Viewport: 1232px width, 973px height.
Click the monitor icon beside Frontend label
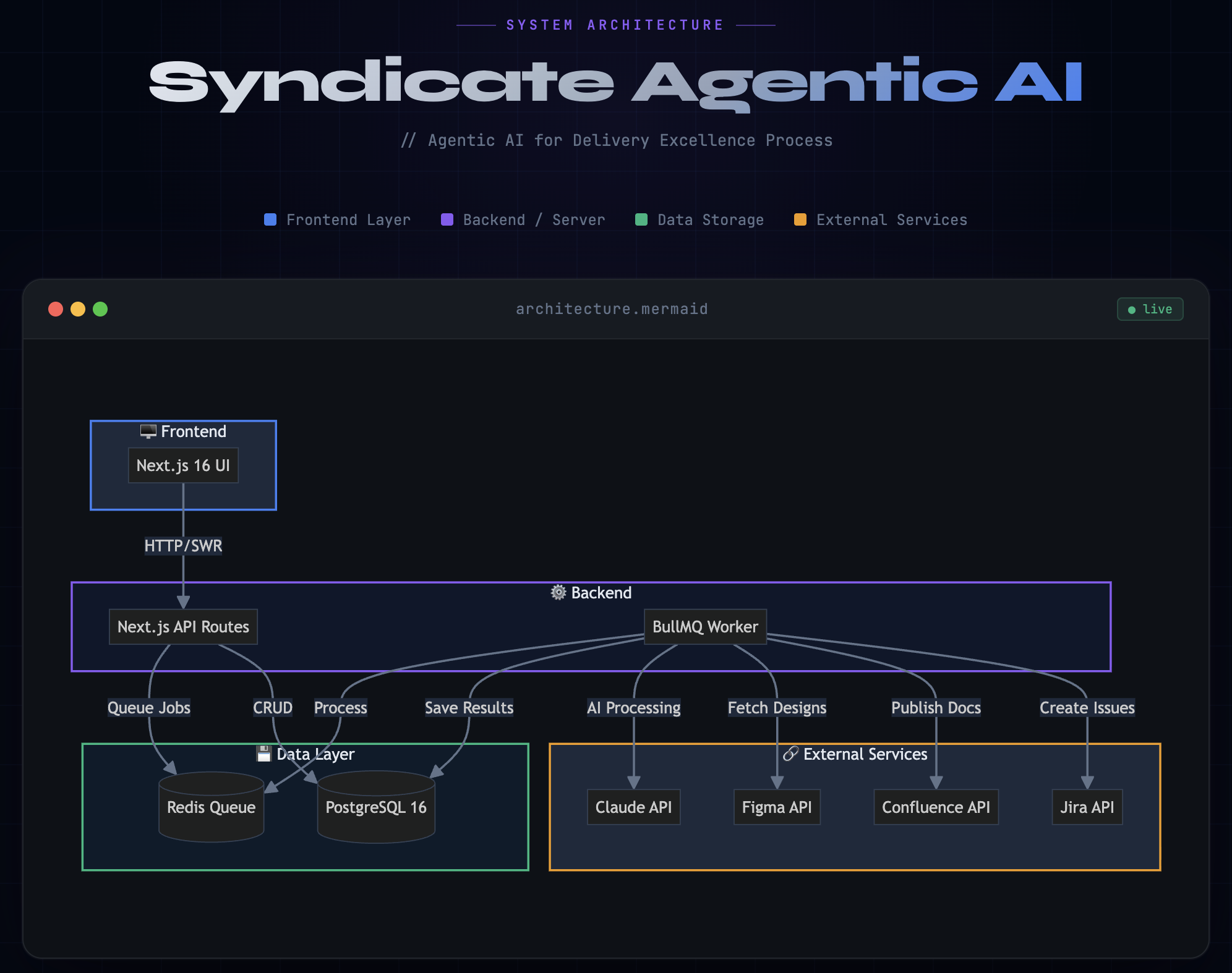tap(148, 431)
